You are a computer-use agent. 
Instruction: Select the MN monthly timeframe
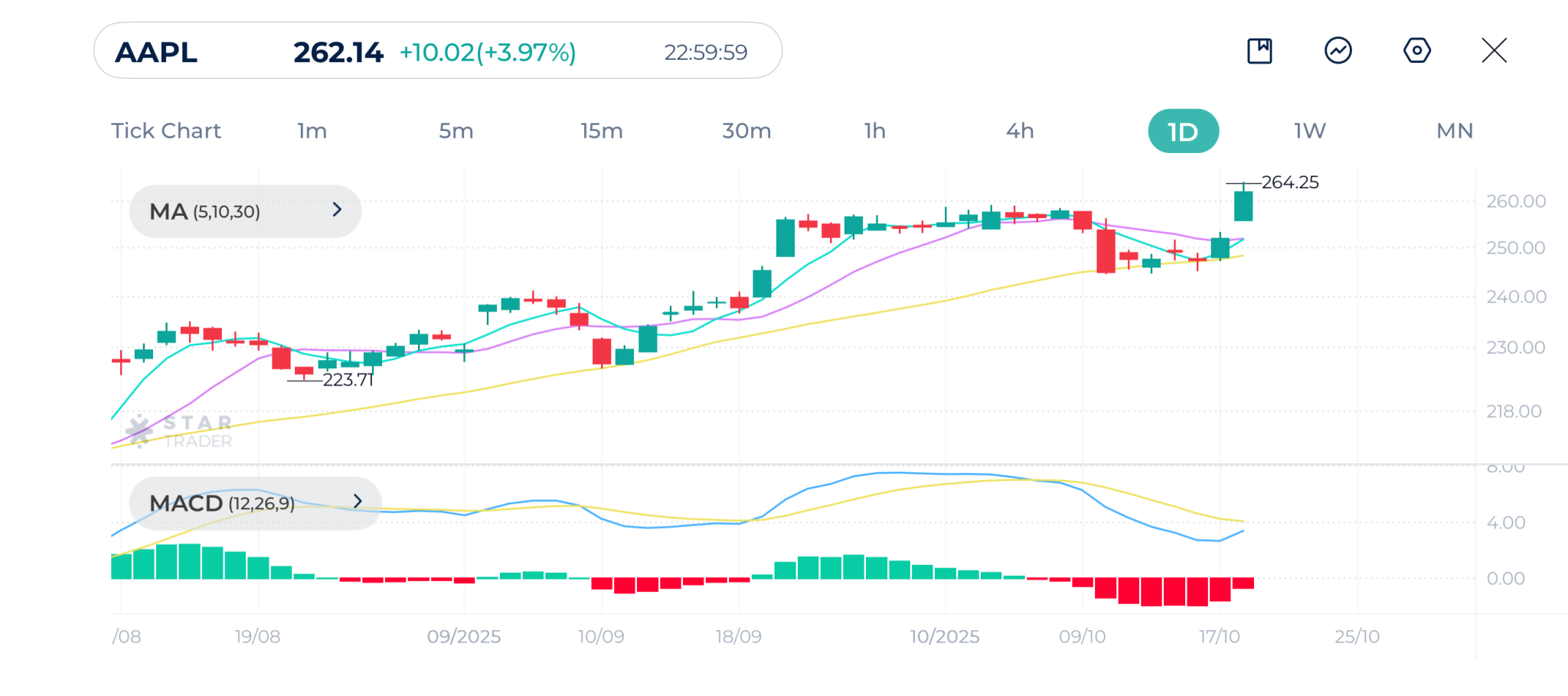point(1454,131)
